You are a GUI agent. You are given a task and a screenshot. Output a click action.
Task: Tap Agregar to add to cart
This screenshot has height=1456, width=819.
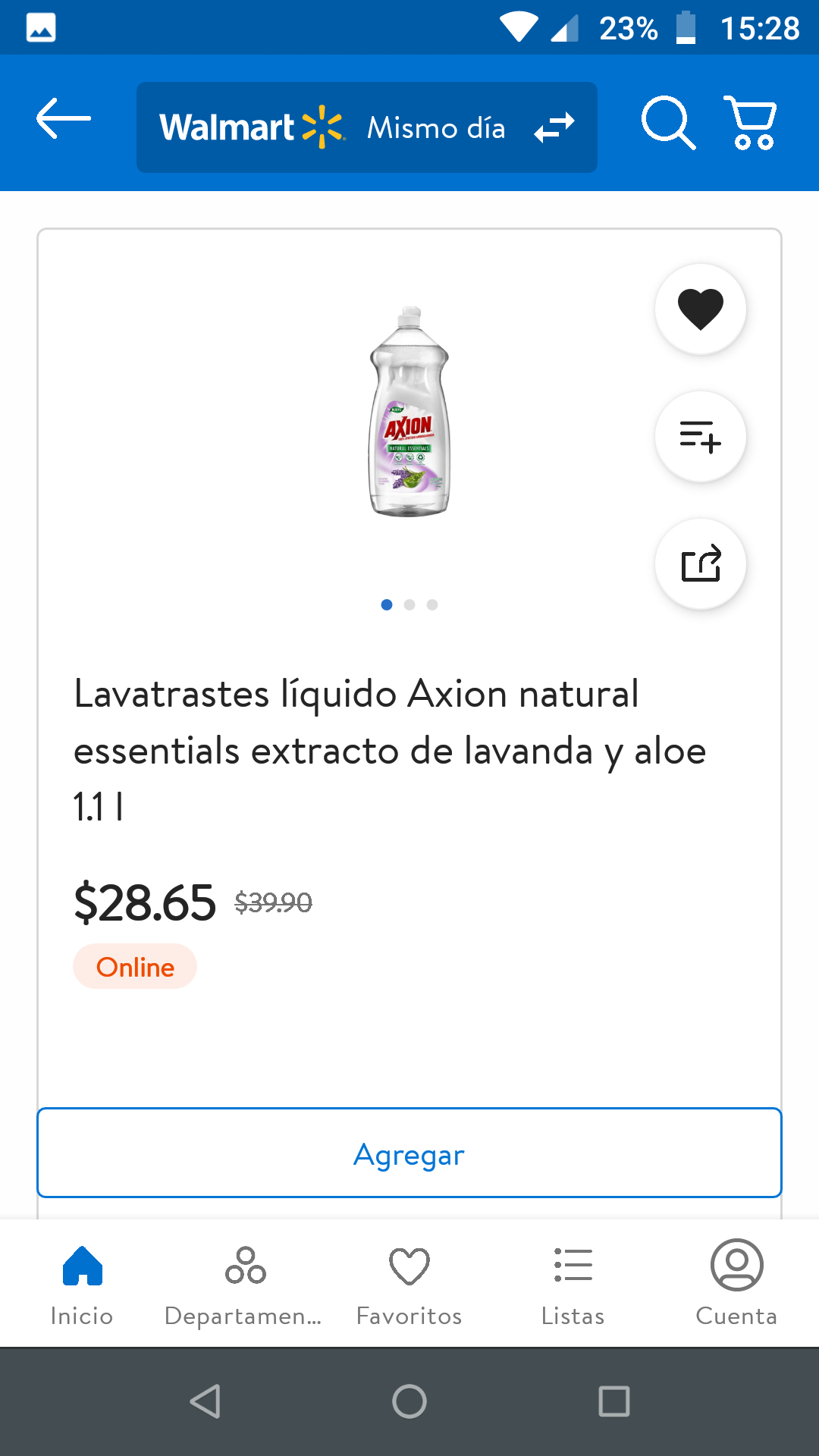(x=409, y=1153)
